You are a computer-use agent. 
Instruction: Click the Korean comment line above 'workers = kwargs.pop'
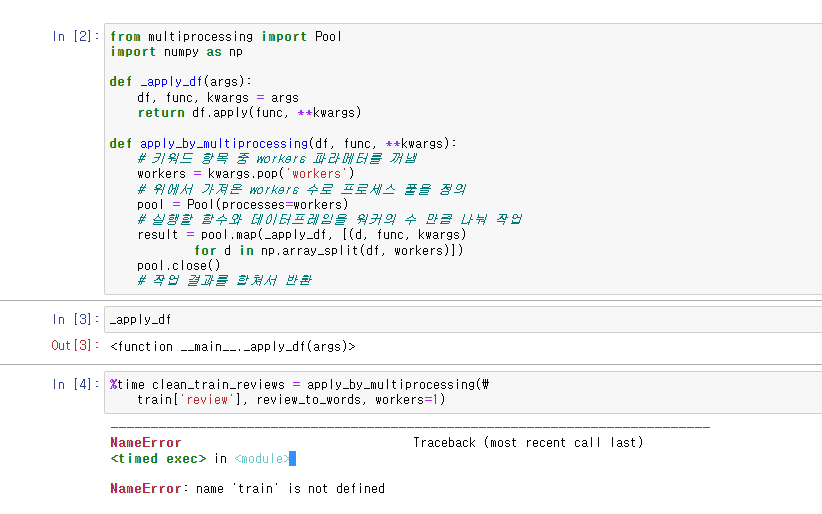click(x=277, y=158)
